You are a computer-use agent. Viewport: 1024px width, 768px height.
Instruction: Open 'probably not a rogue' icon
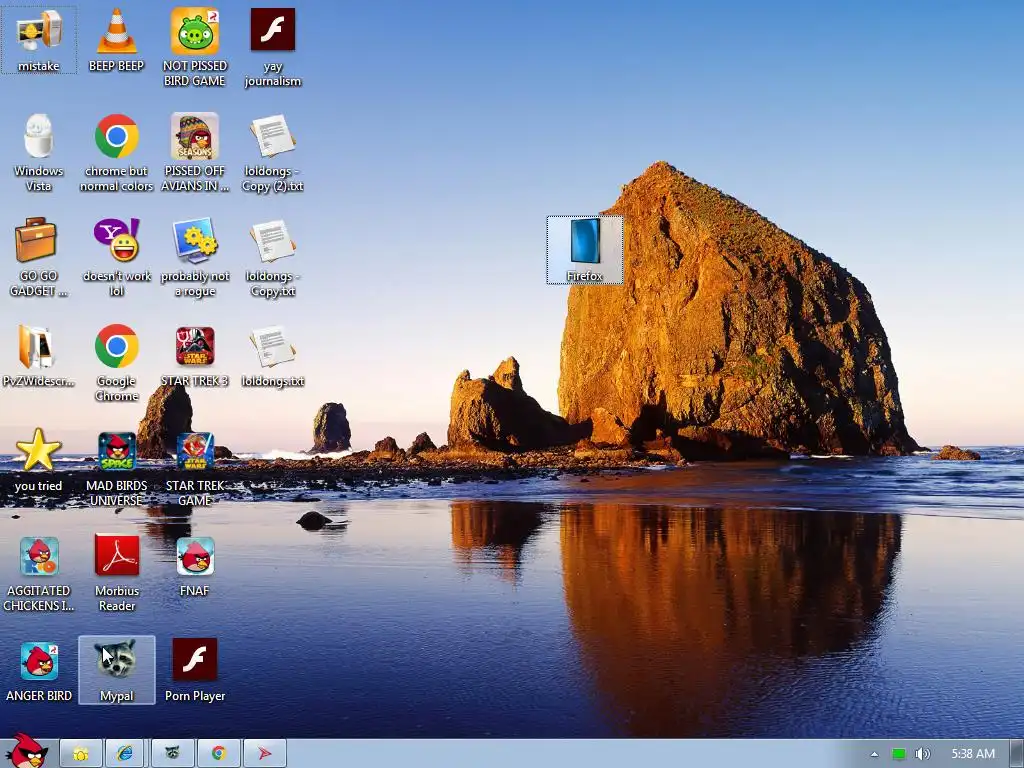[195, 257]
